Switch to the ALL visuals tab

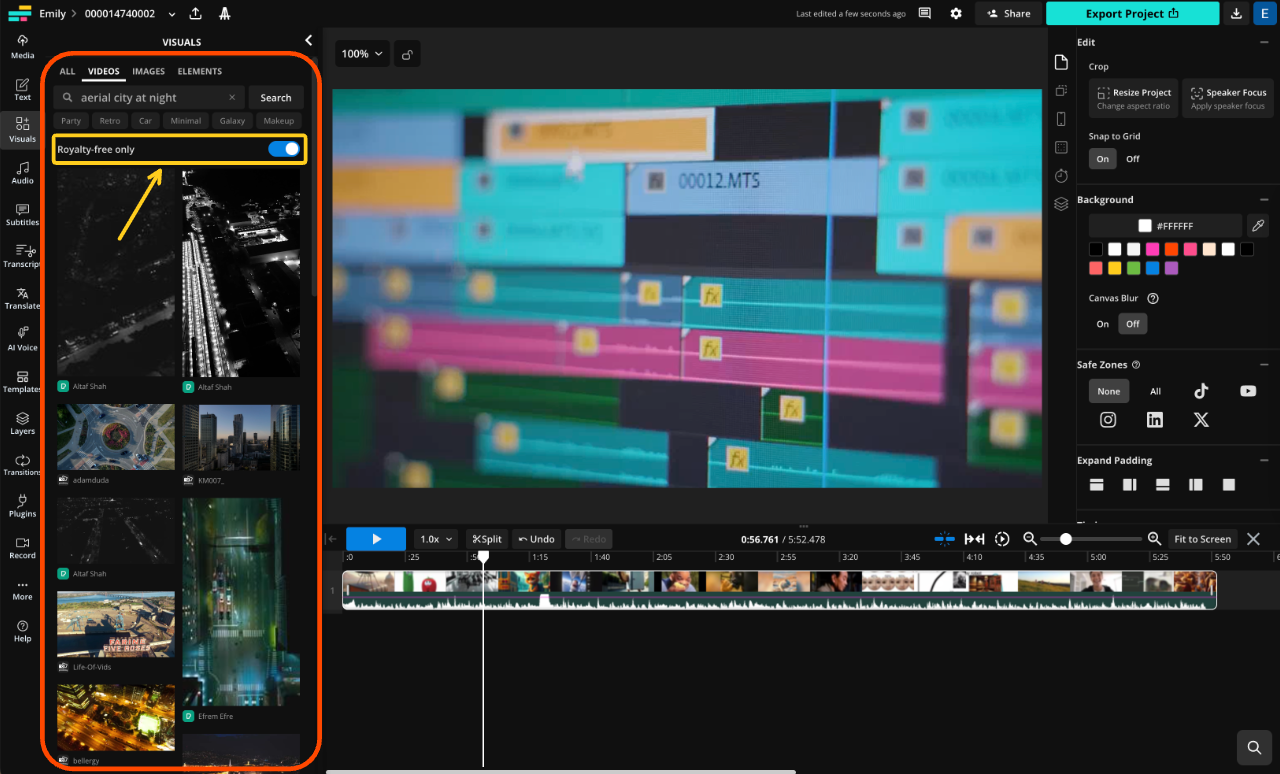pyautogui.click(x=67, y=72)
